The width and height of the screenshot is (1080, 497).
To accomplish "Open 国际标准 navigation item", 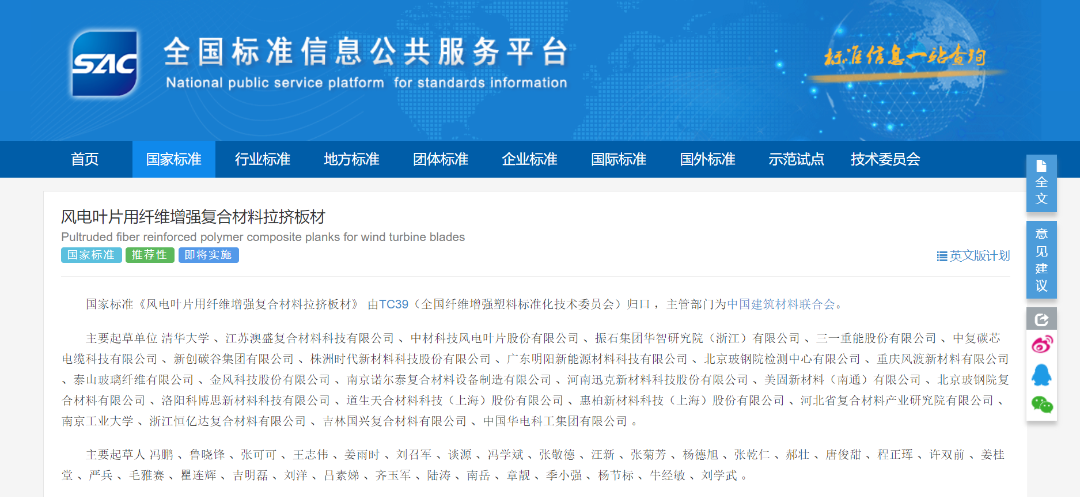I will (619, 160).
